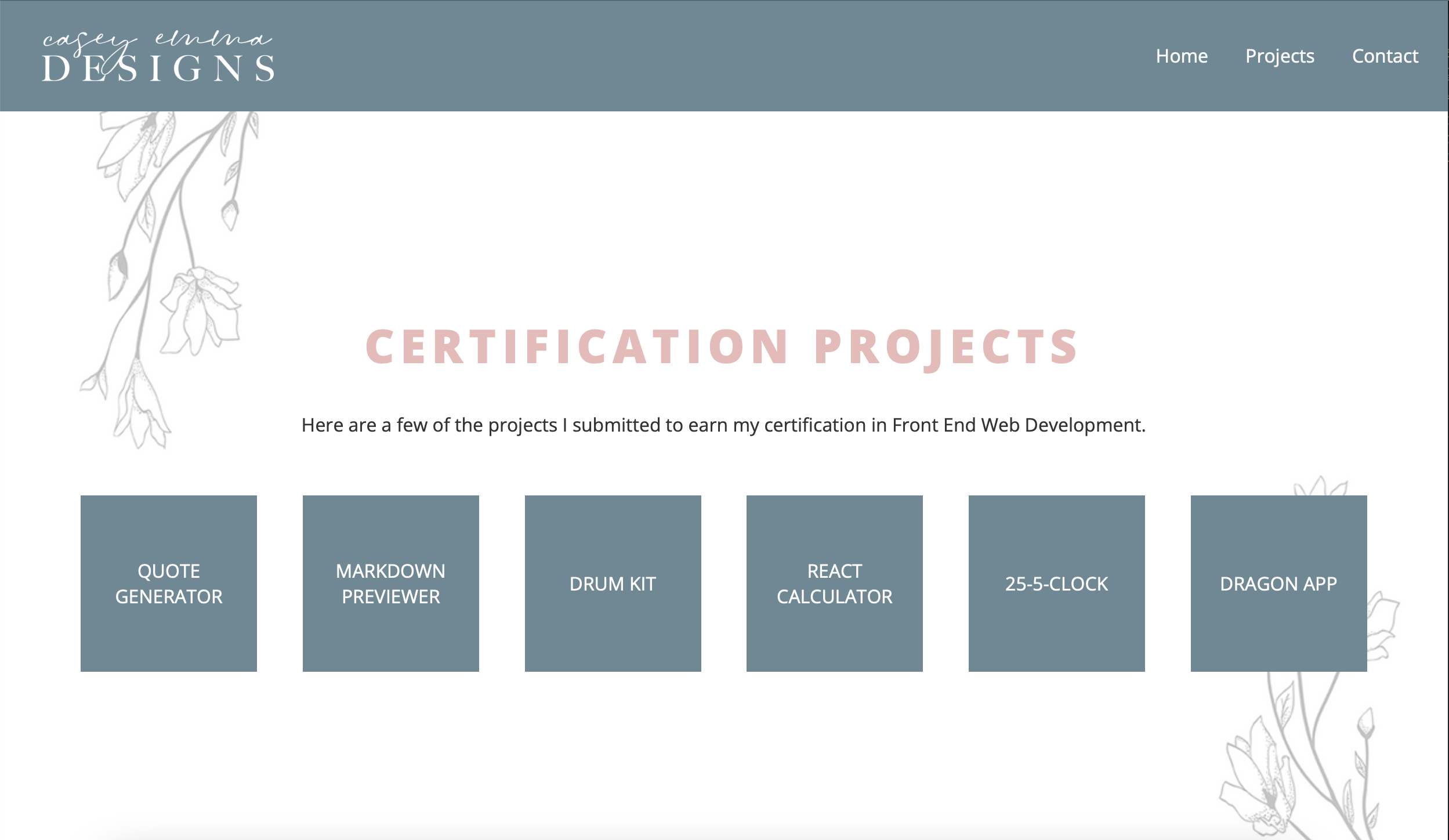This screenshot has height=840, width=1449.
Task: Open the Contact nav link
Action: click(1385, 56)
